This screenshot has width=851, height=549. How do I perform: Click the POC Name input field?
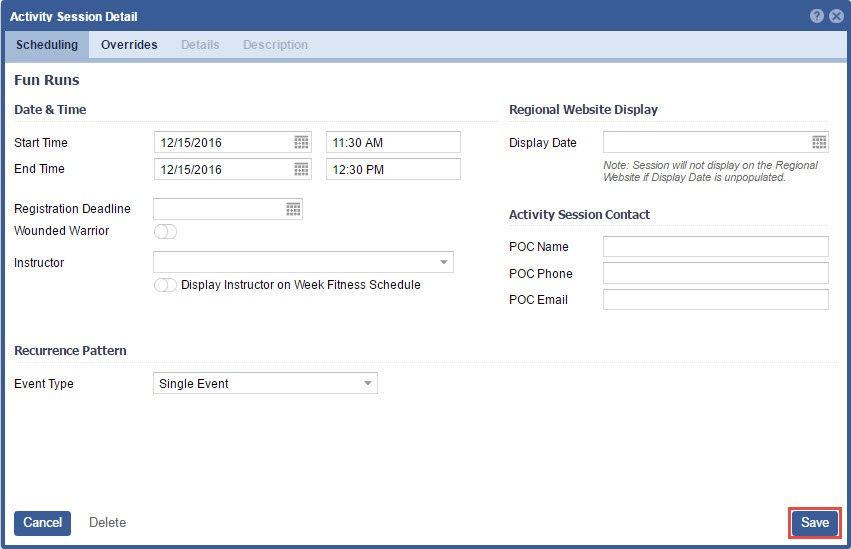[x=715, y=247]
